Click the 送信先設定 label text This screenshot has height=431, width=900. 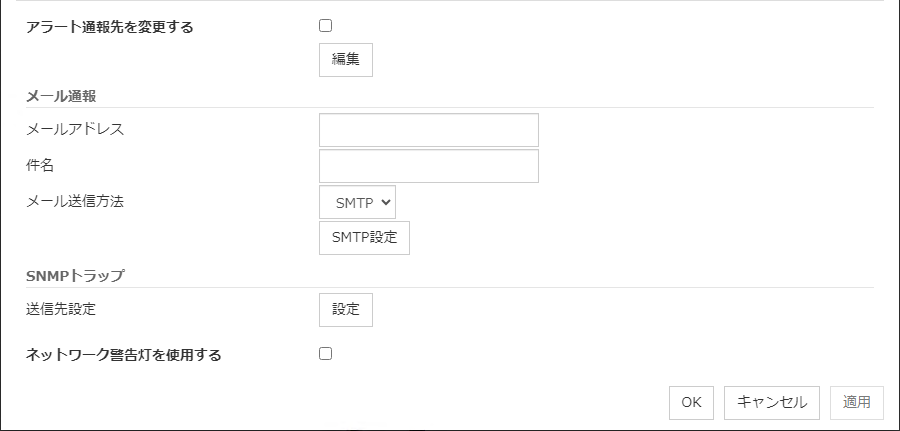pos(61,309)
